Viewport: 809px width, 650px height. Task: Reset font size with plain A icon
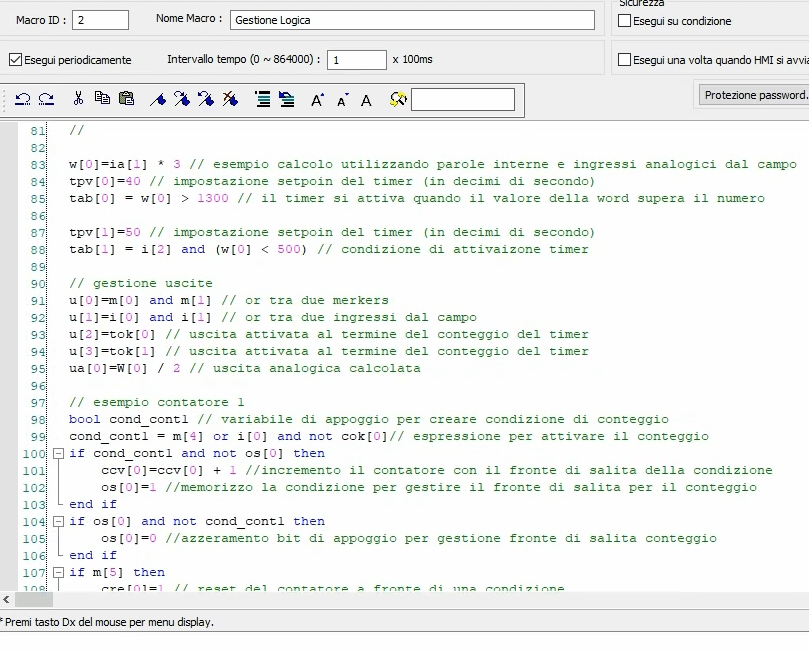[x=366, y=101]
